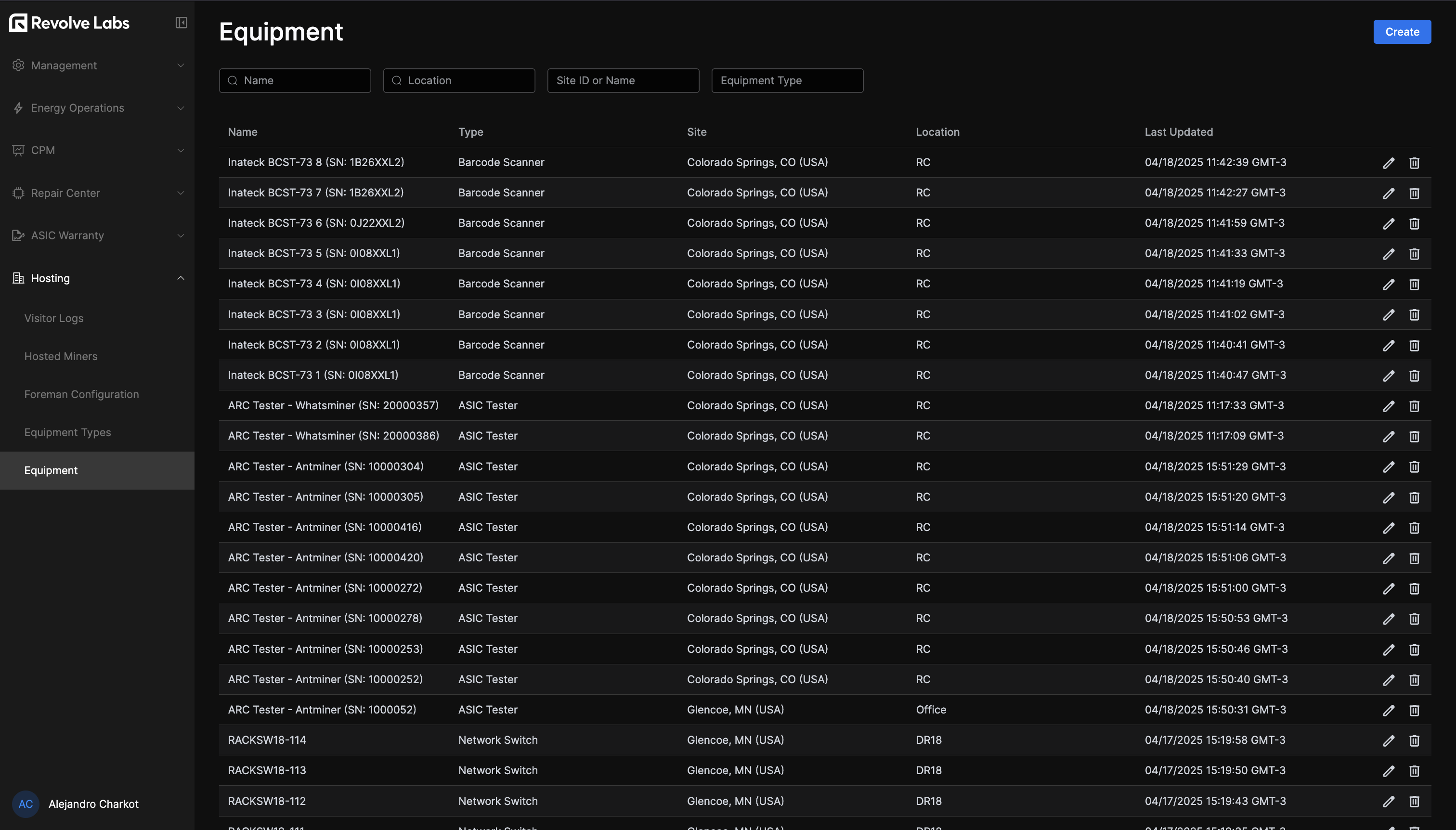Click the Site ID or Name filter
1456x830 pixels.
point(623,80)
